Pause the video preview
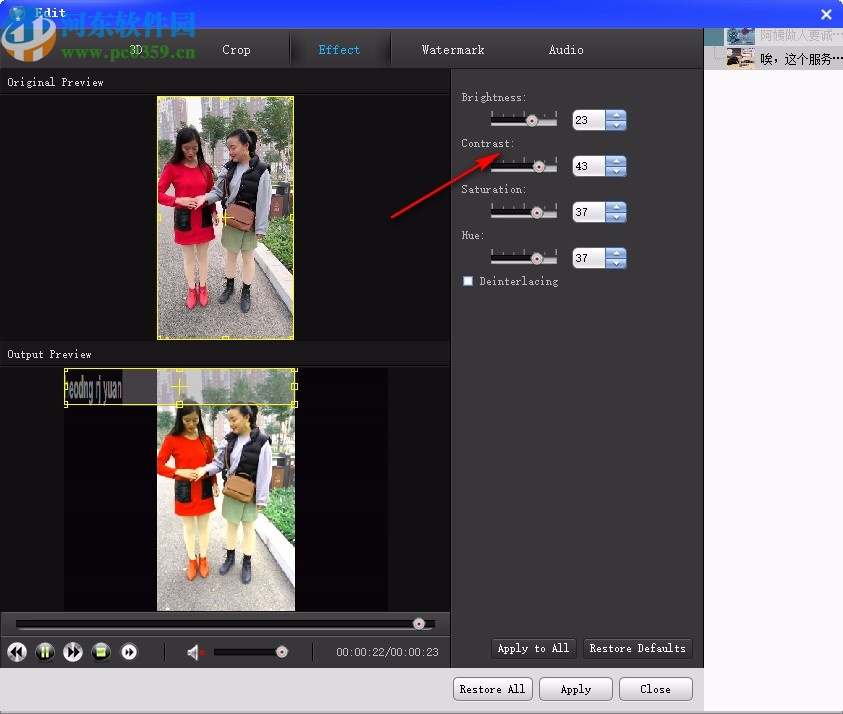 pos(44,652)
